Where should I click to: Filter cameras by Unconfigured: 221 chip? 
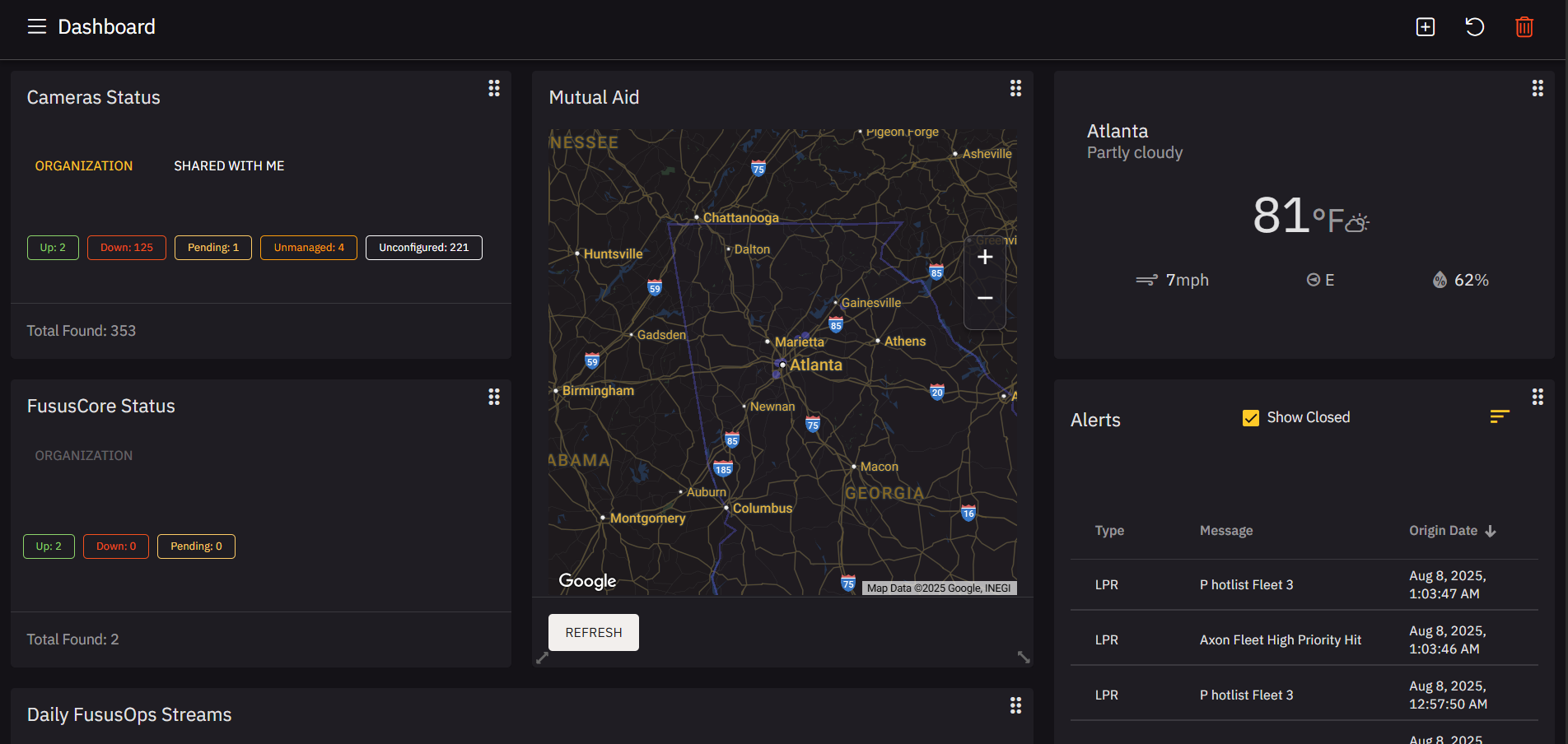424,248
